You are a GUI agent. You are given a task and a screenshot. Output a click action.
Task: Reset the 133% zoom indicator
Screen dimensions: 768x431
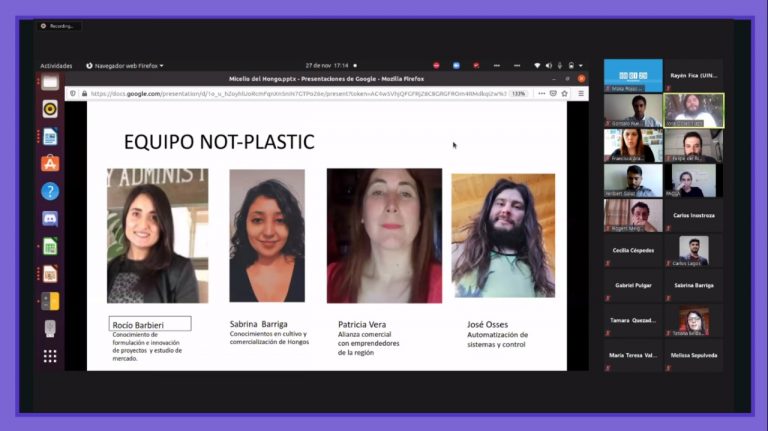pos(518,94)
